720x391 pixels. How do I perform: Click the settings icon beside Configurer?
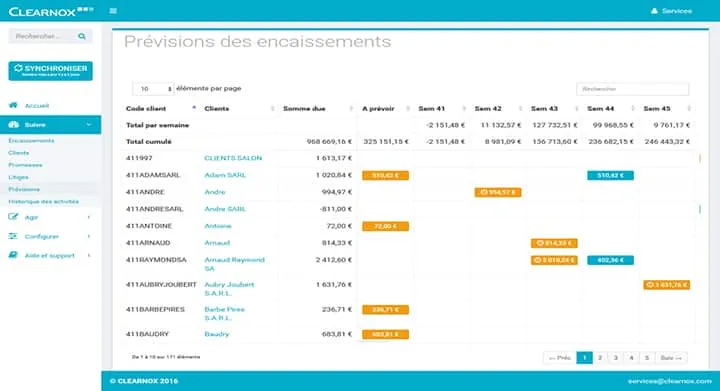13,236
